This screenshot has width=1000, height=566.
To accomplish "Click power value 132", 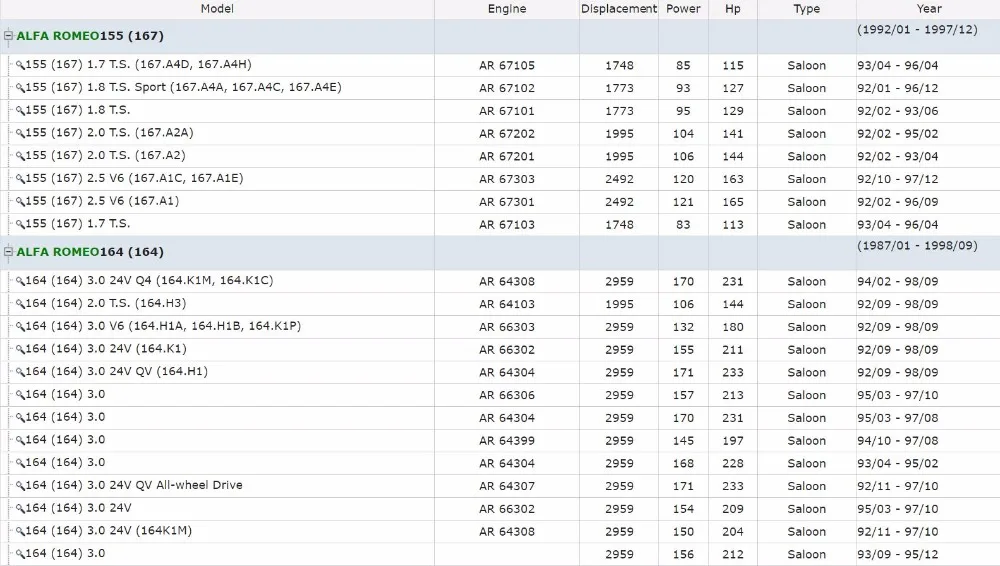I will pyautogui.click(x=683, y=327).
